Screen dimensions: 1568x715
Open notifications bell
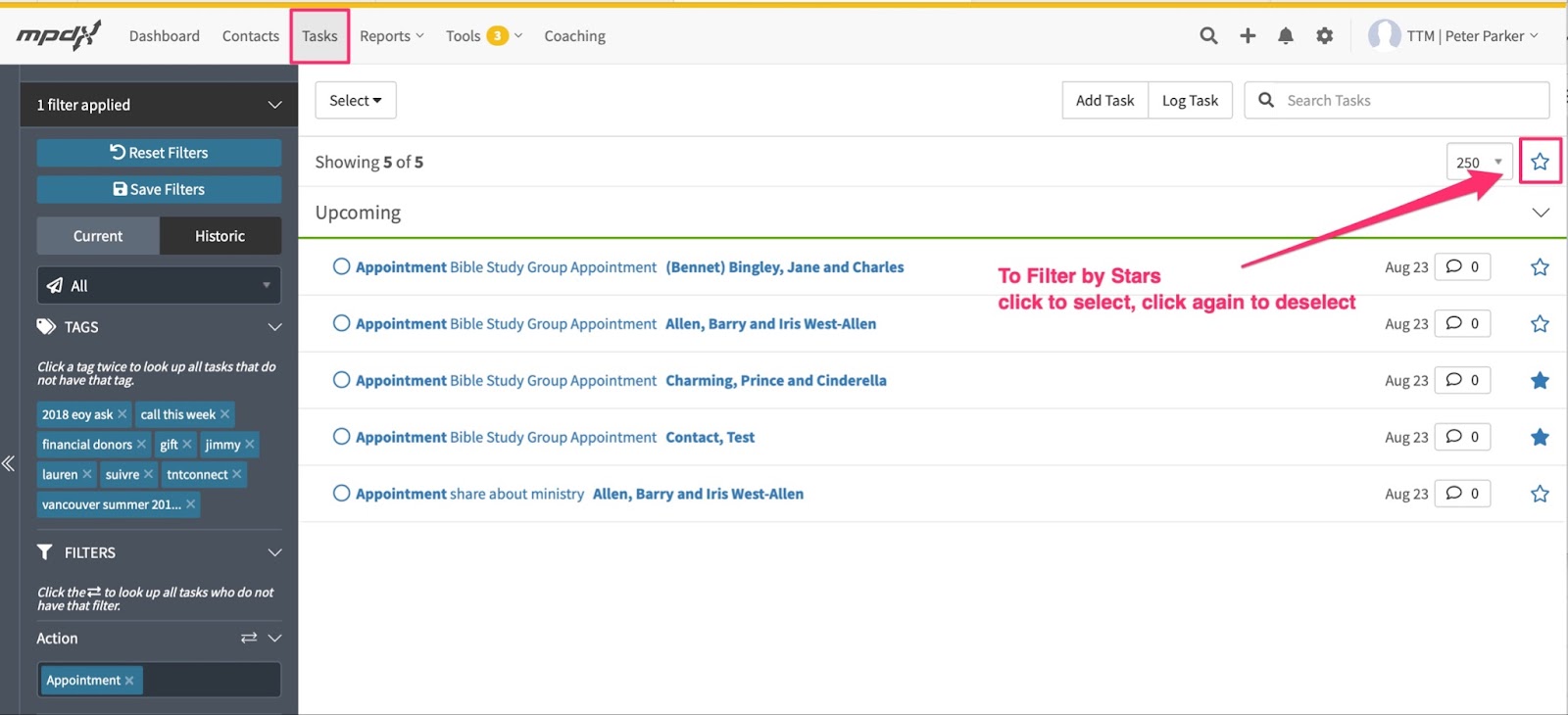click(1286, 36)
